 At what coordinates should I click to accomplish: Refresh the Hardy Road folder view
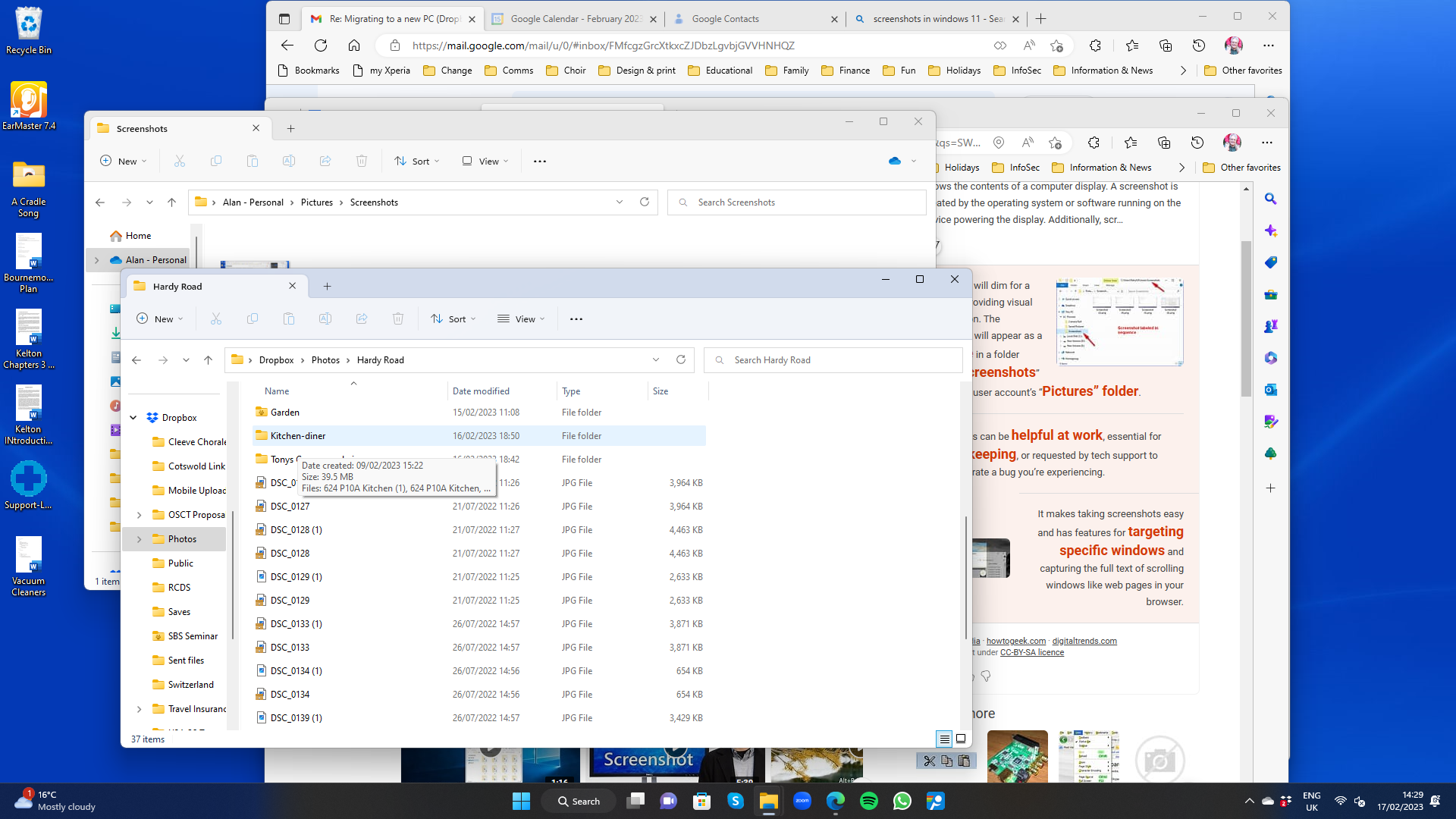tap(681, 359)
